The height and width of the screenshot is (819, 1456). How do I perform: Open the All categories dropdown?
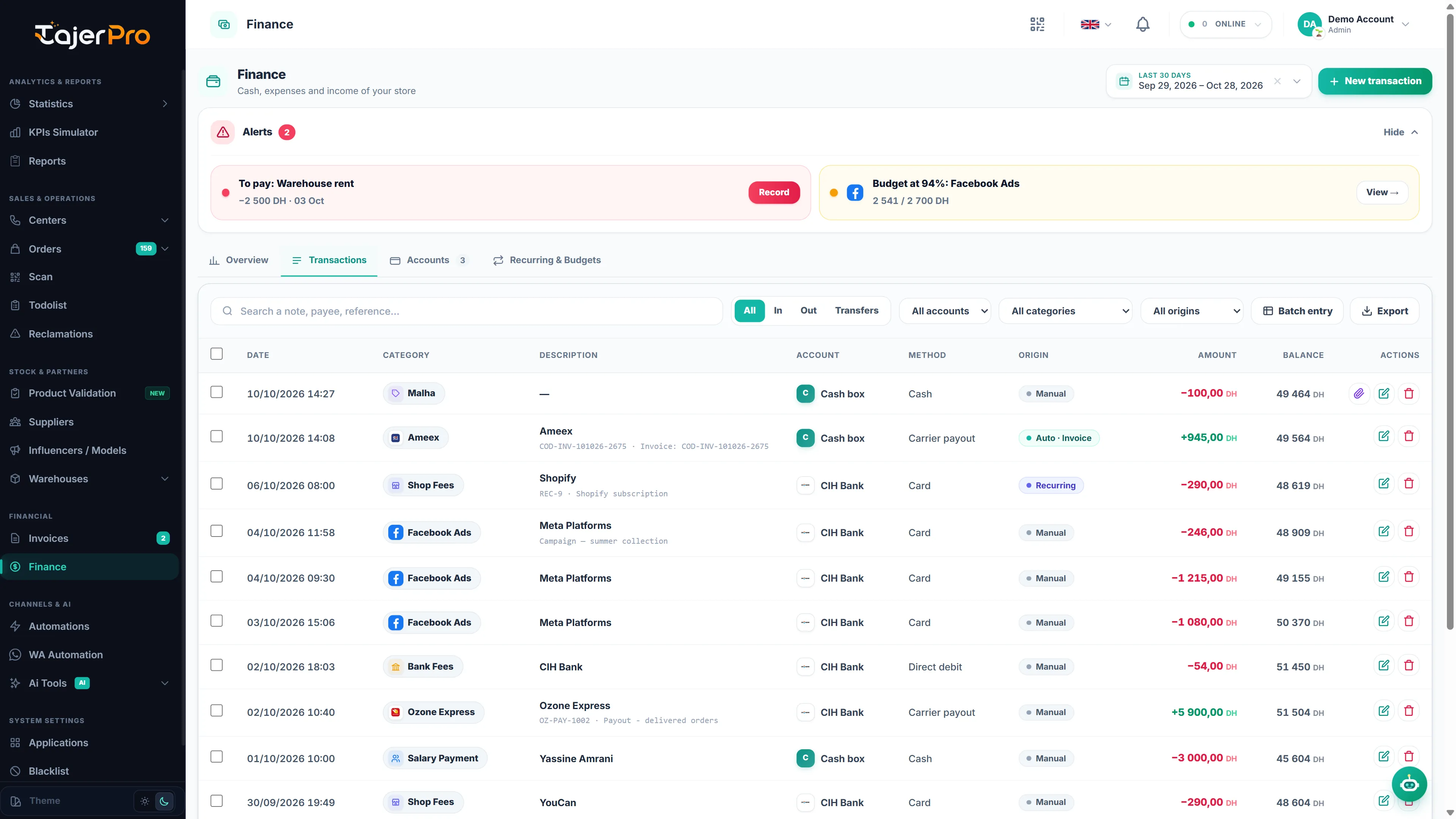click(1065, 311)
